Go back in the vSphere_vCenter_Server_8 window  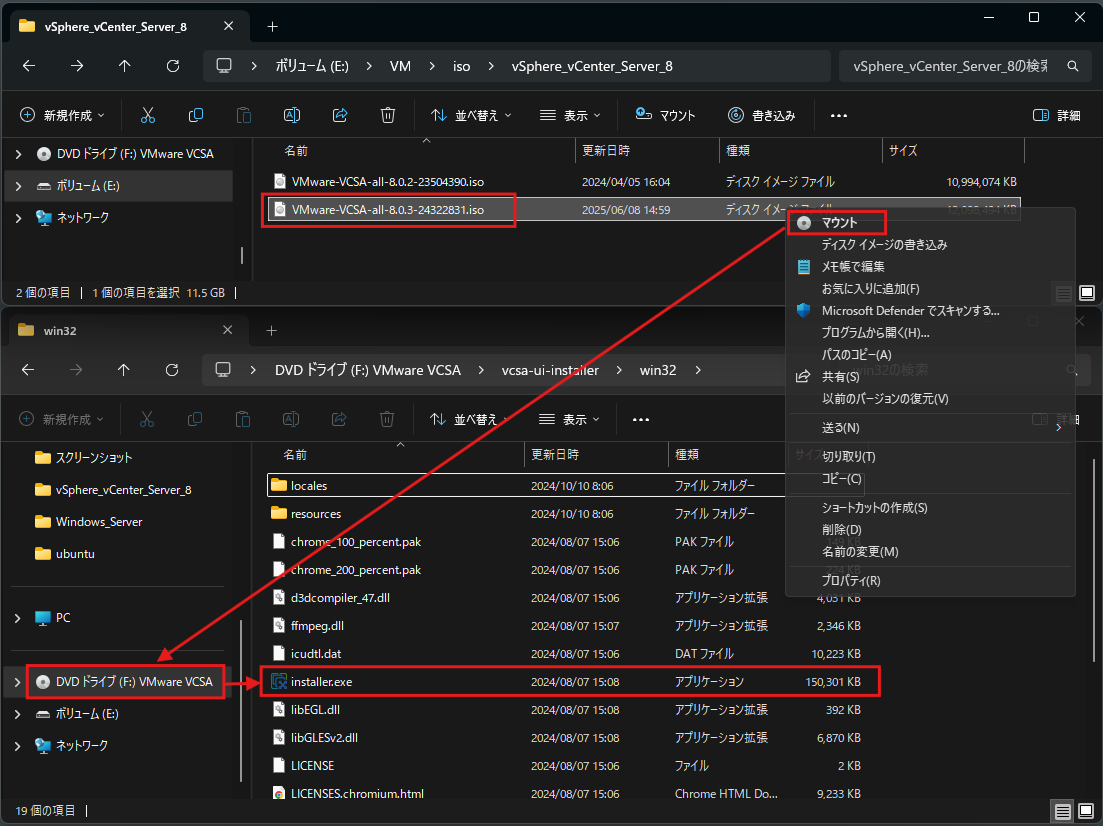[29, 66]
